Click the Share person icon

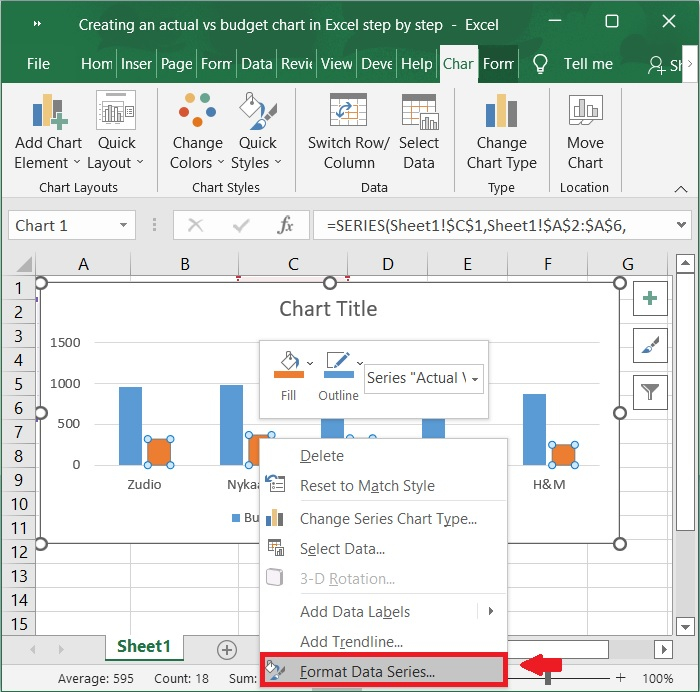click(x=656, y=65)
